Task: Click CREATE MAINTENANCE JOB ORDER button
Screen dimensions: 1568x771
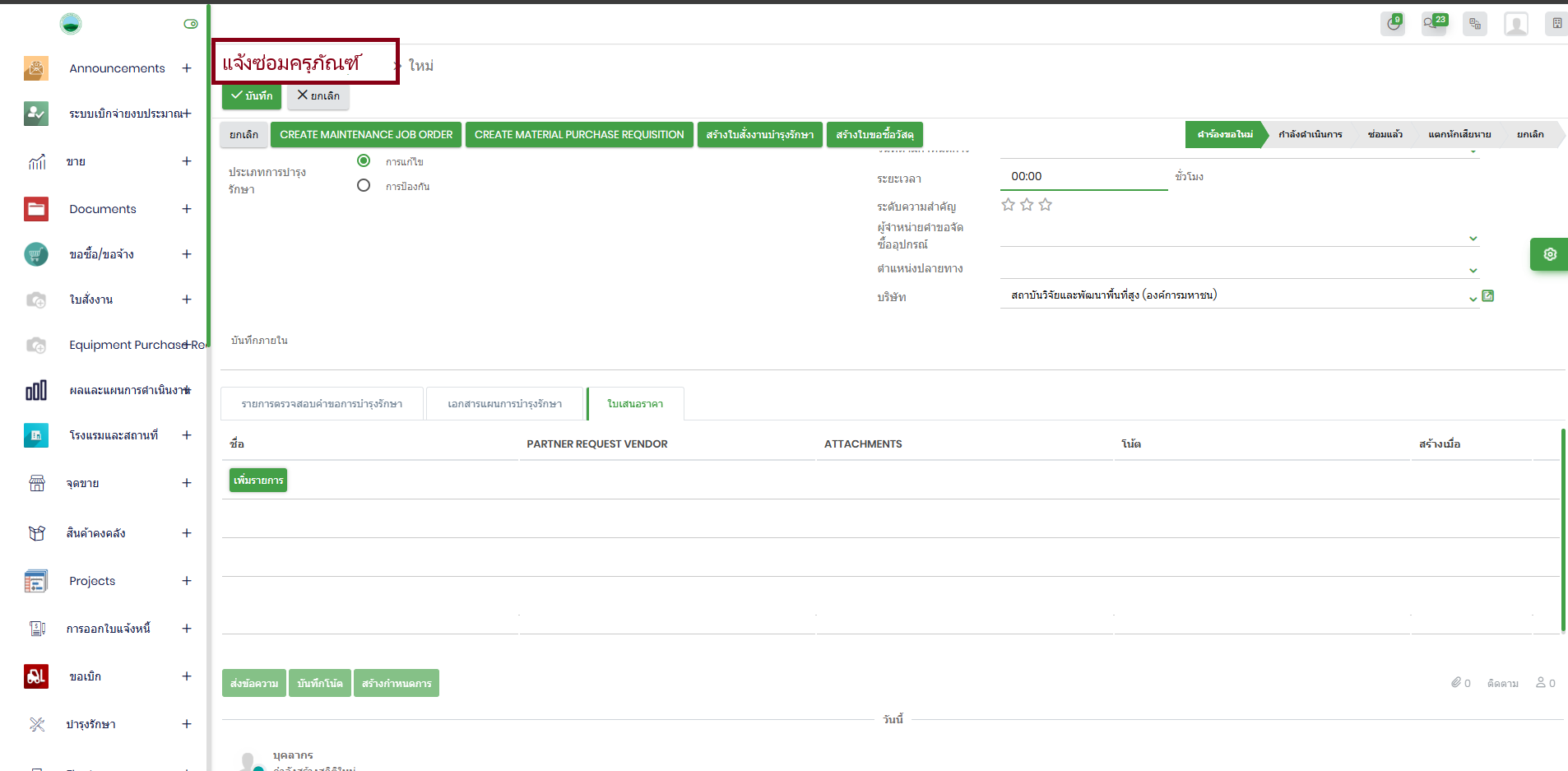Action: (366, 135)
